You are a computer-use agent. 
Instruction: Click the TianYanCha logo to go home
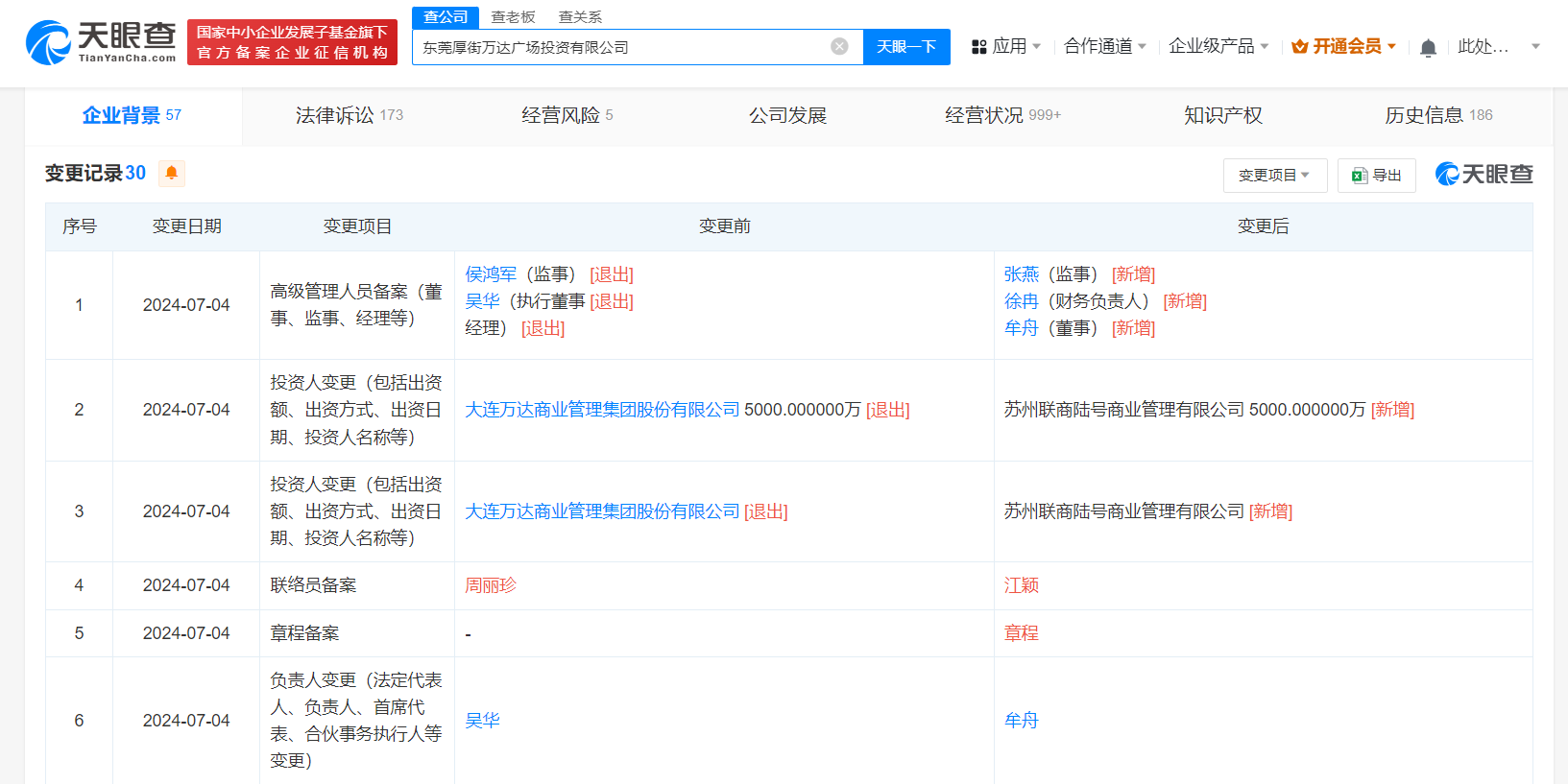pos(101,42)
